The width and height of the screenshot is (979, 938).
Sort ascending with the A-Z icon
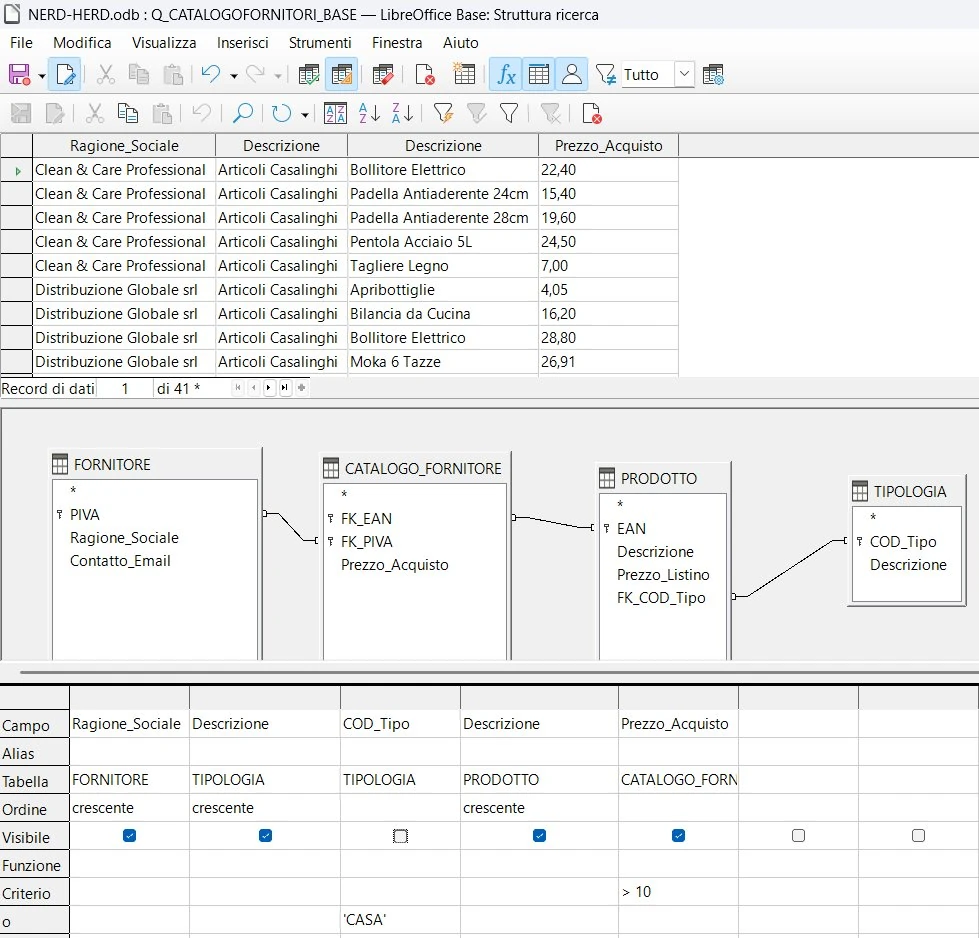coord(369,114)
